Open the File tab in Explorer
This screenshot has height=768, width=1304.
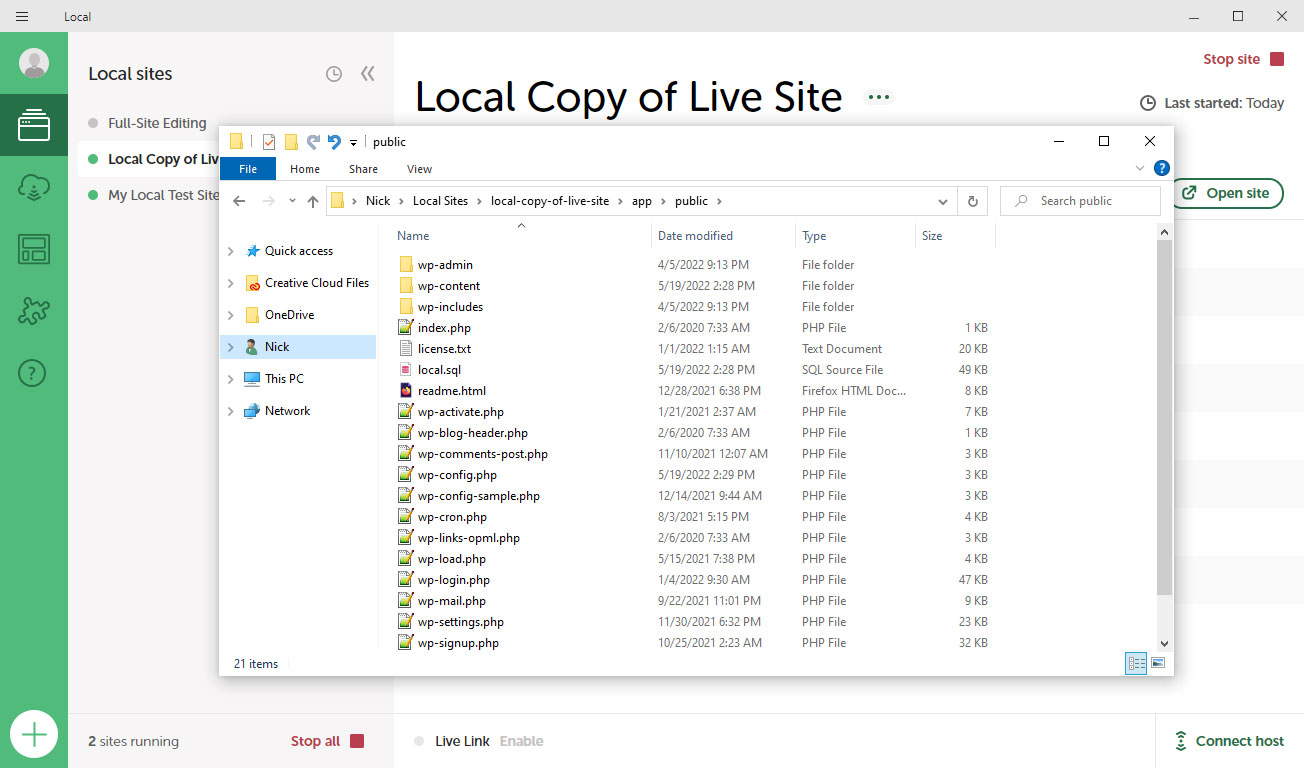248,169
